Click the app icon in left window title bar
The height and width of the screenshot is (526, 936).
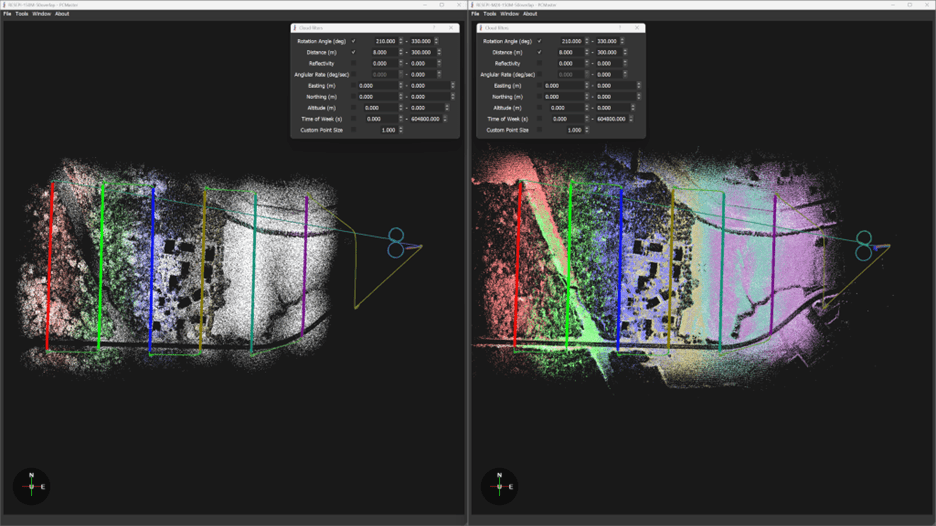(x=4, y=4)
